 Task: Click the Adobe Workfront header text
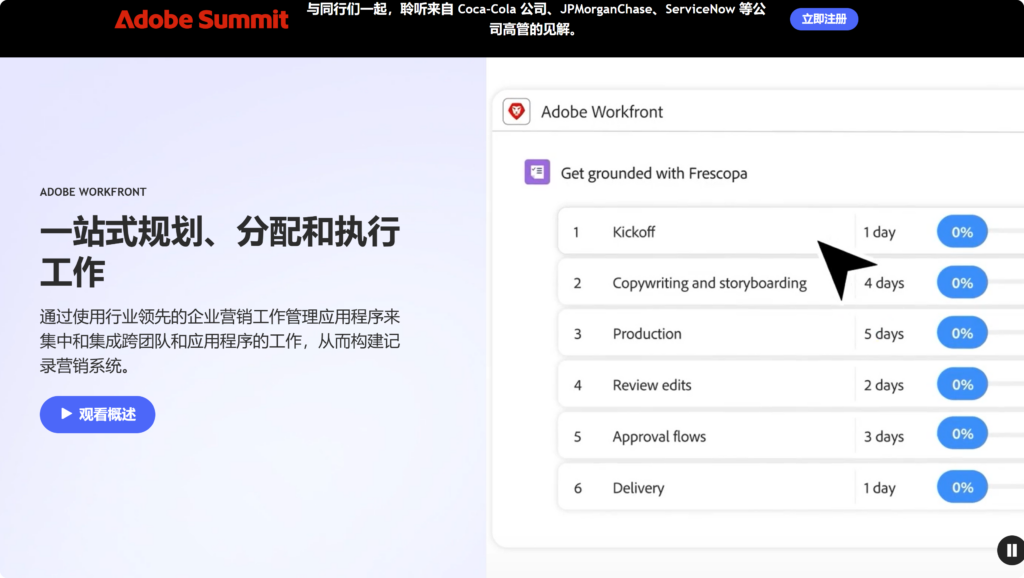click(x=602, y=111)
